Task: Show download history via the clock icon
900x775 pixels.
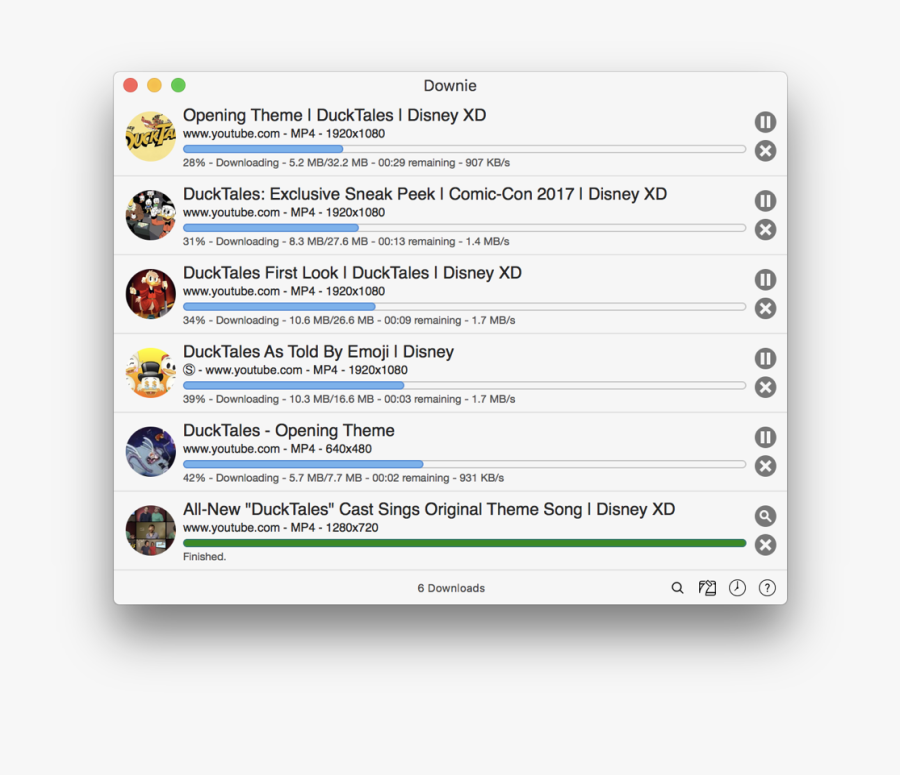Action: [737, 588]
